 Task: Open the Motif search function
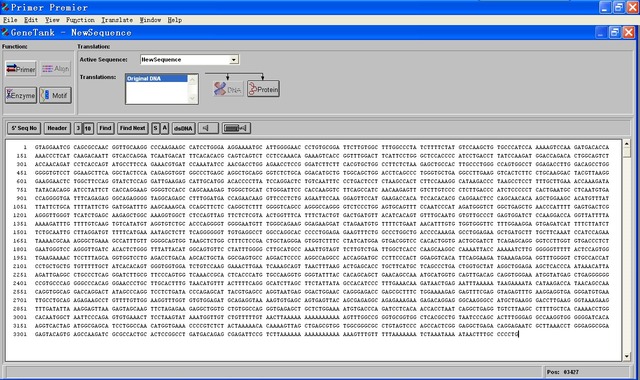[x=56, y=95]
